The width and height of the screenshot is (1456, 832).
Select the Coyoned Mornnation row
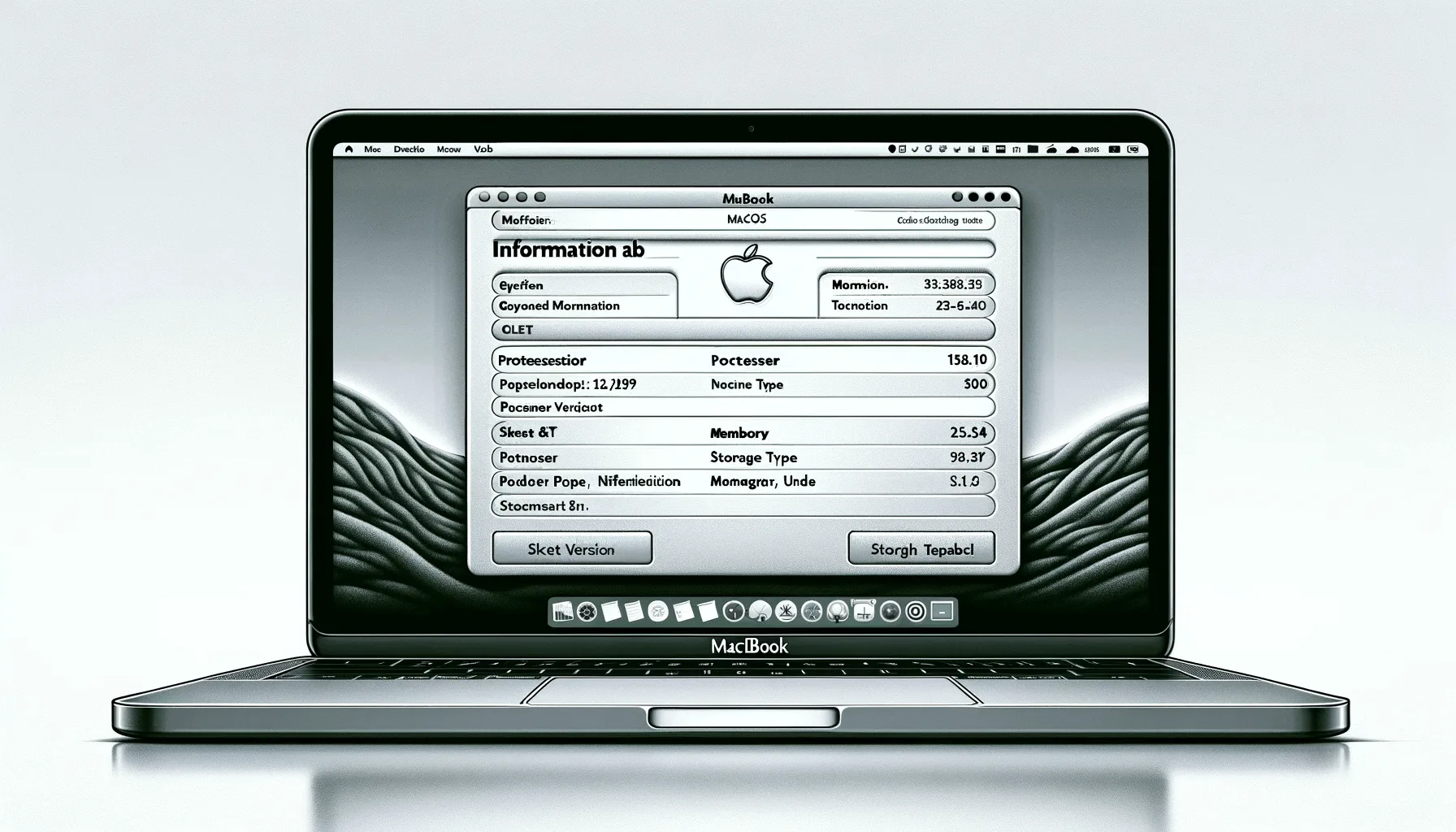click(583, 306)
